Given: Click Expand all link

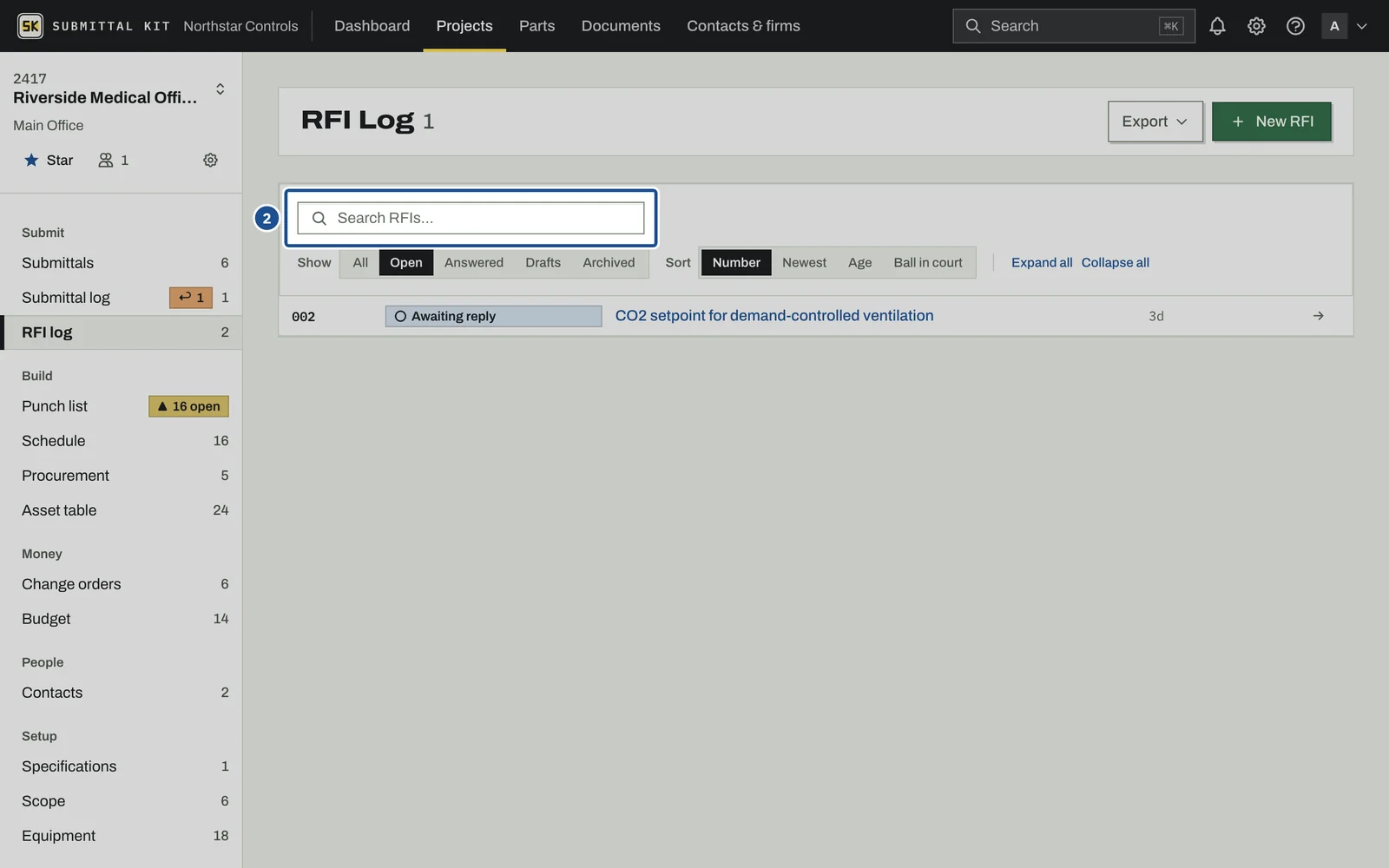Looking at the screenshot, I should click(x=1042, y=263).
